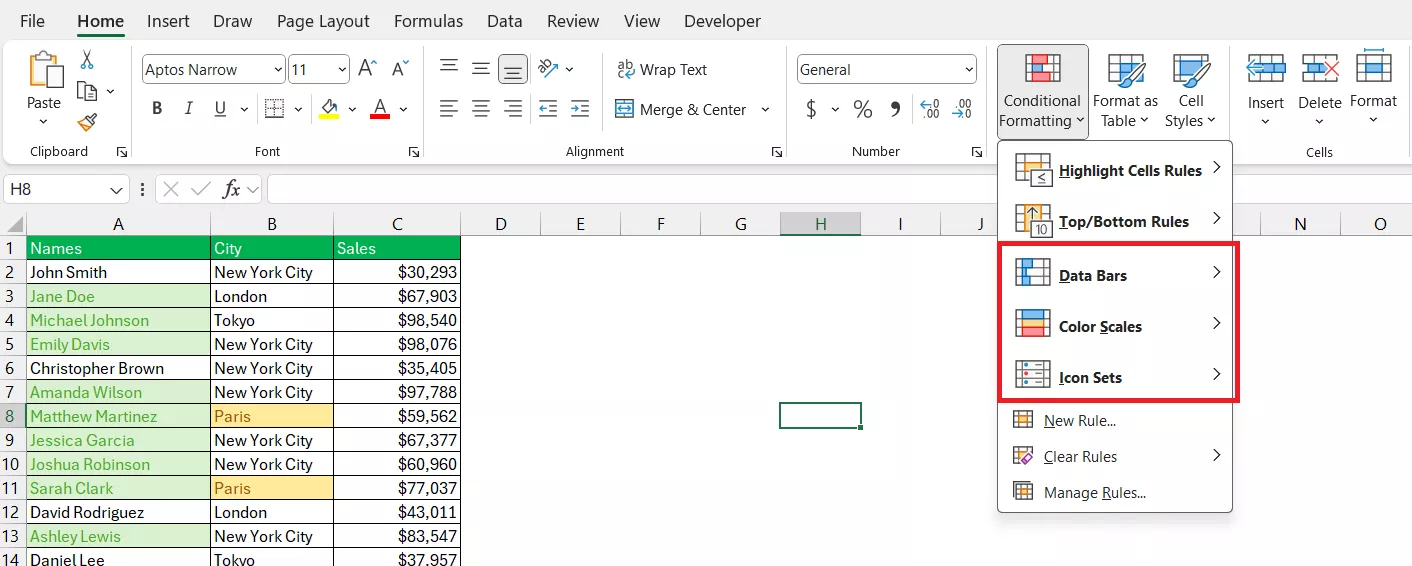Toggle Bold formatting
This screenshot has height=566, width=1412.
(157, 109)
